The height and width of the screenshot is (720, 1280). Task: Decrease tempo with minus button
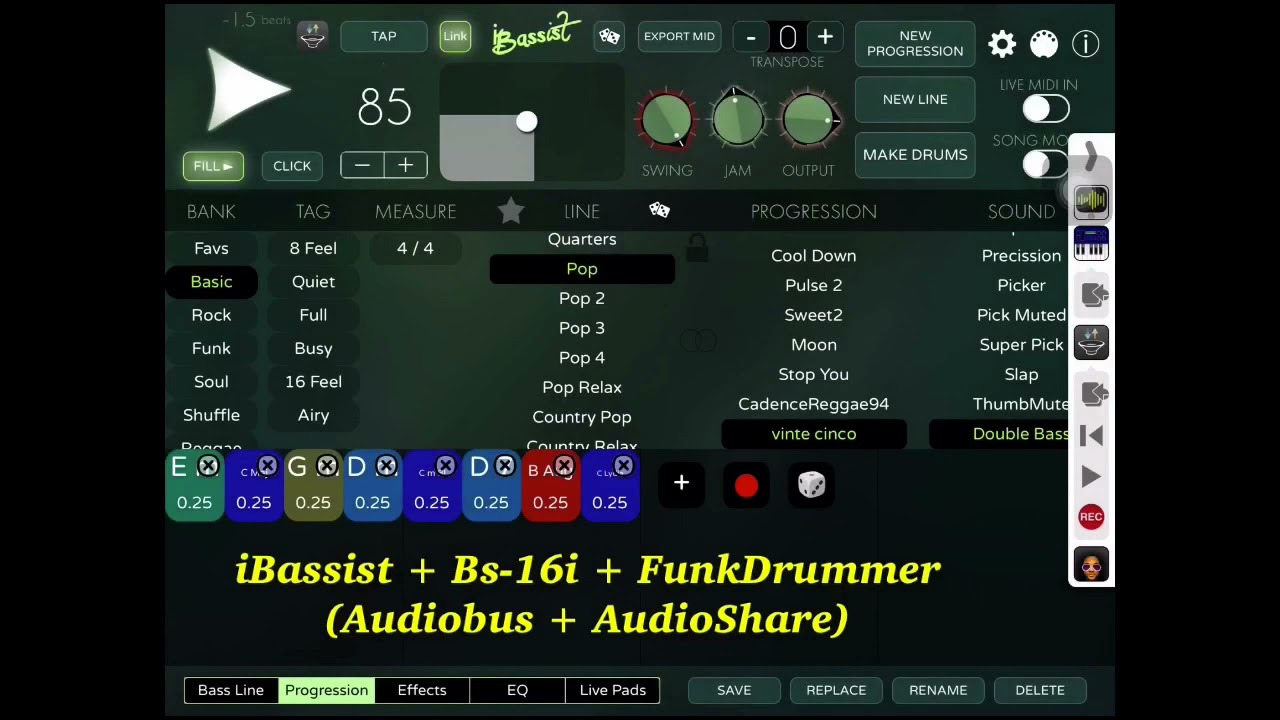(362, 165)
